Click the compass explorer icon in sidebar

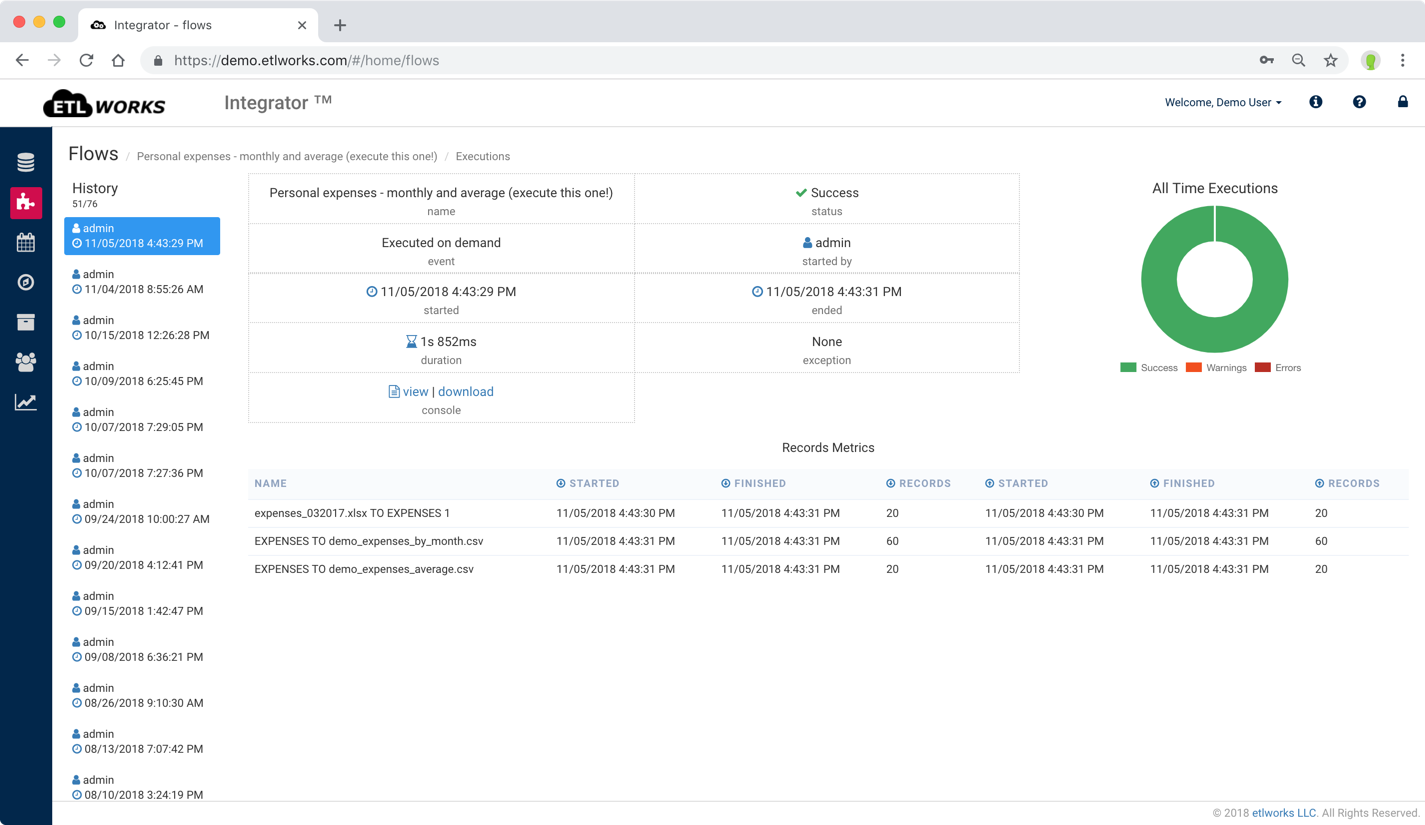25,282
